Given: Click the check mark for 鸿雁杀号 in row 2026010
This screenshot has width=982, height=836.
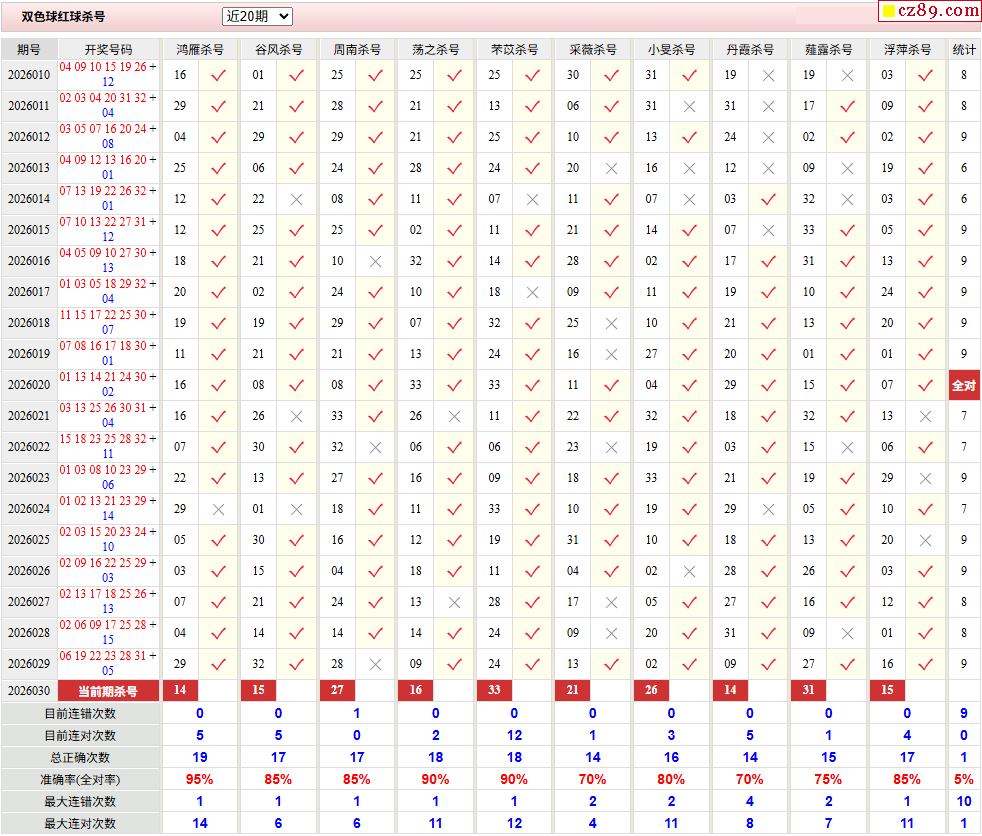Looking at the screenshot, I should click(x=218, y=75).
